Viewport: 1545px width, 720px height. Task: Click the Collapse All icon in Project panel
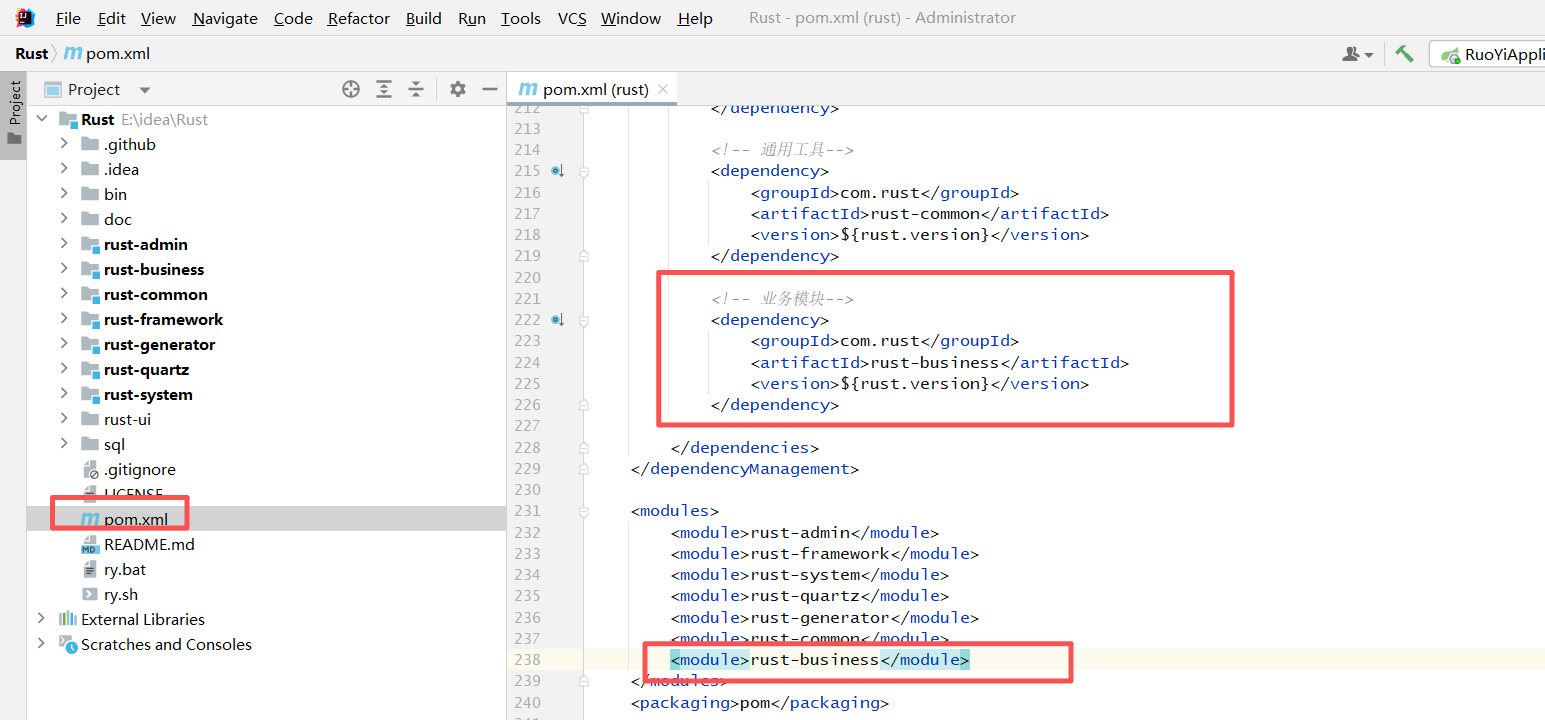(416, 89)
